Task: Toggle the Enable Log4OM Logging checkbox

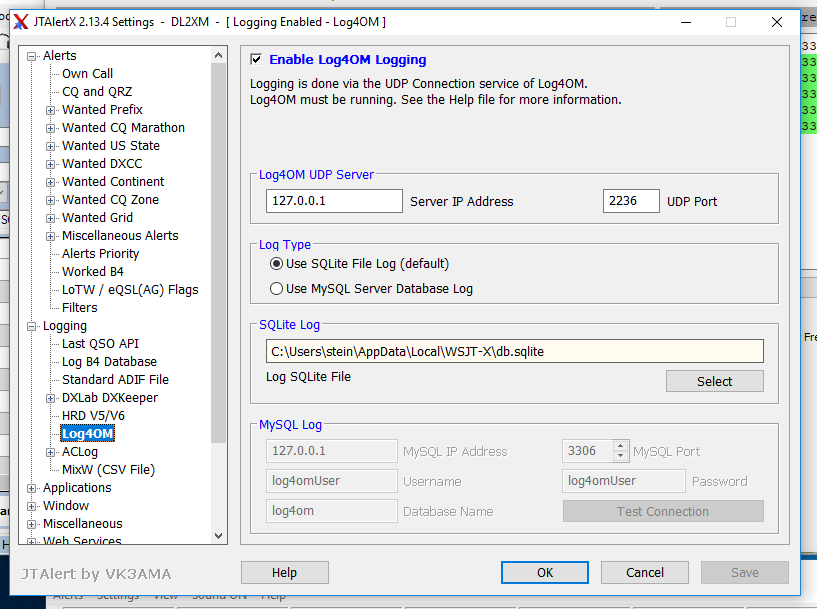Action: point(256,59)
